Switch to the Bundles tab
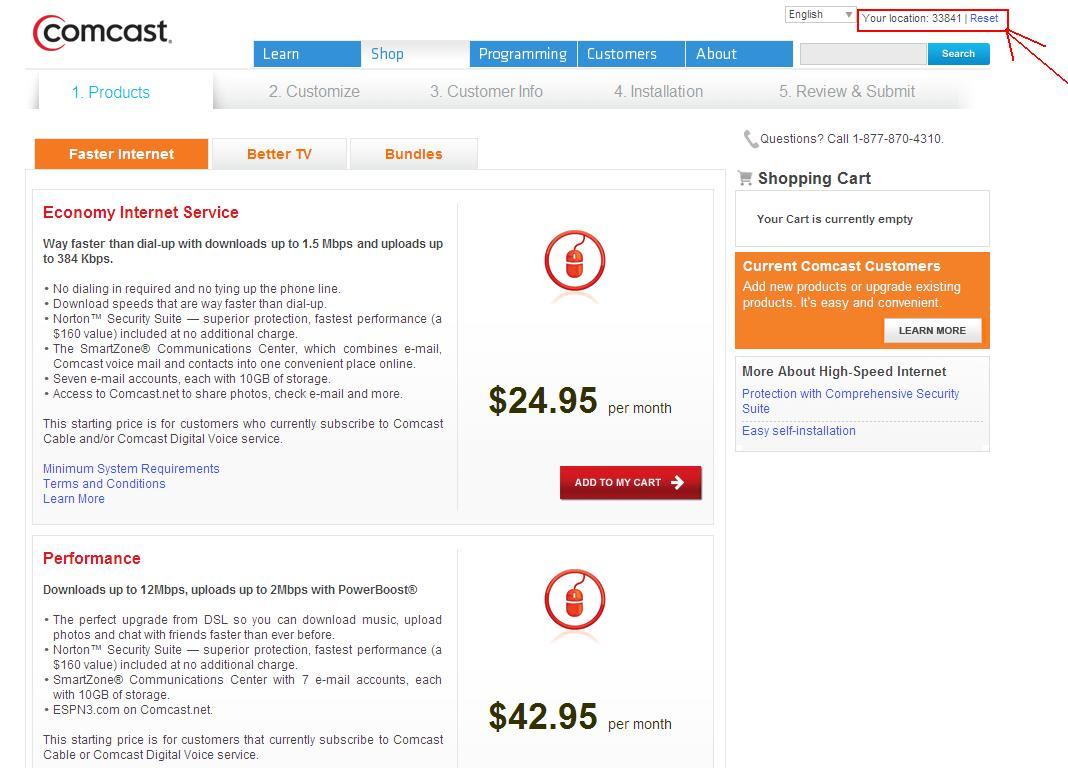The width and height of the screenshot is (1068, 768). [x=413, y=154]
